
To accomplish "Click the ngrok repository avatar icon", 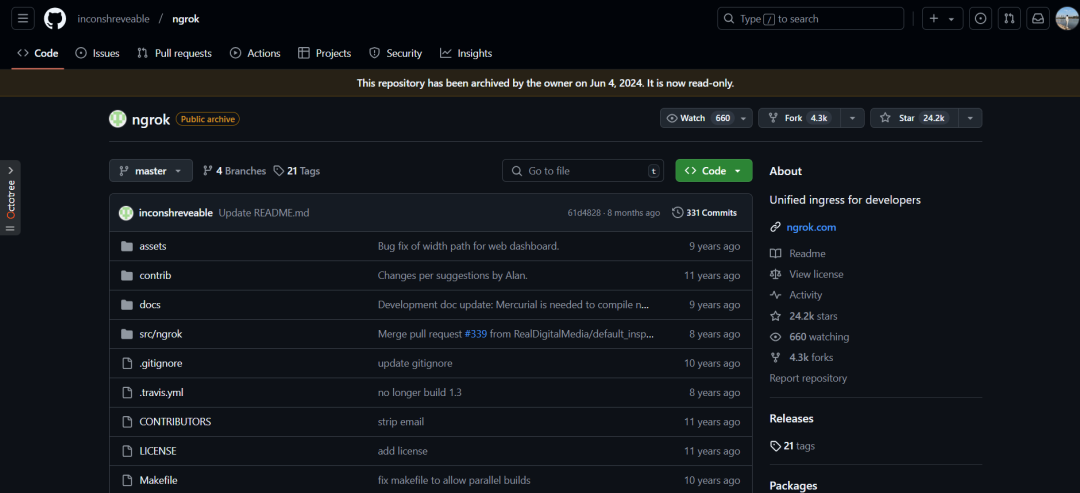I will (x=118, y=118).
